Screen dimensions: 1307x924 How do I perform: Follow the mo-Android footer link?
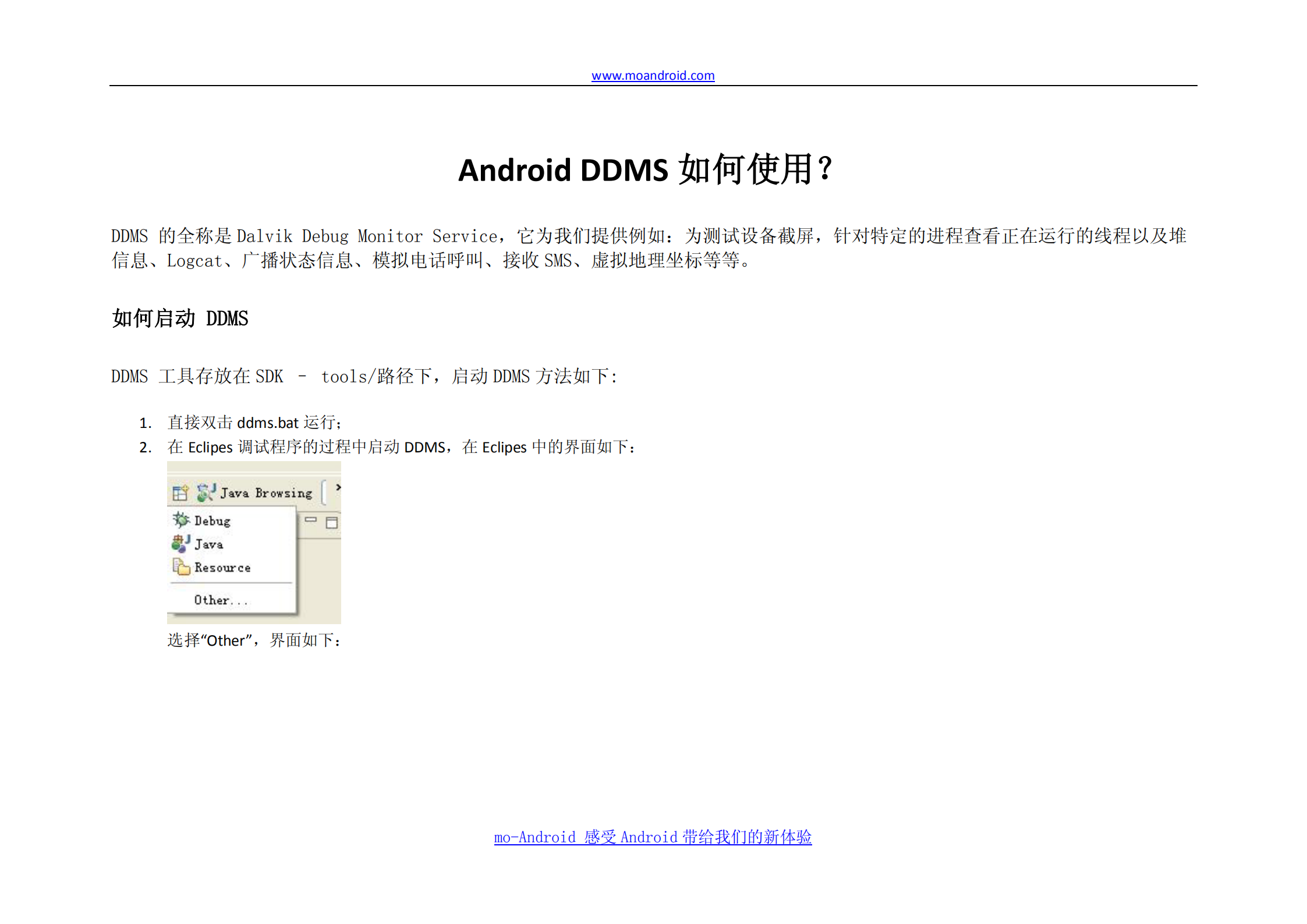coord(653,837)
